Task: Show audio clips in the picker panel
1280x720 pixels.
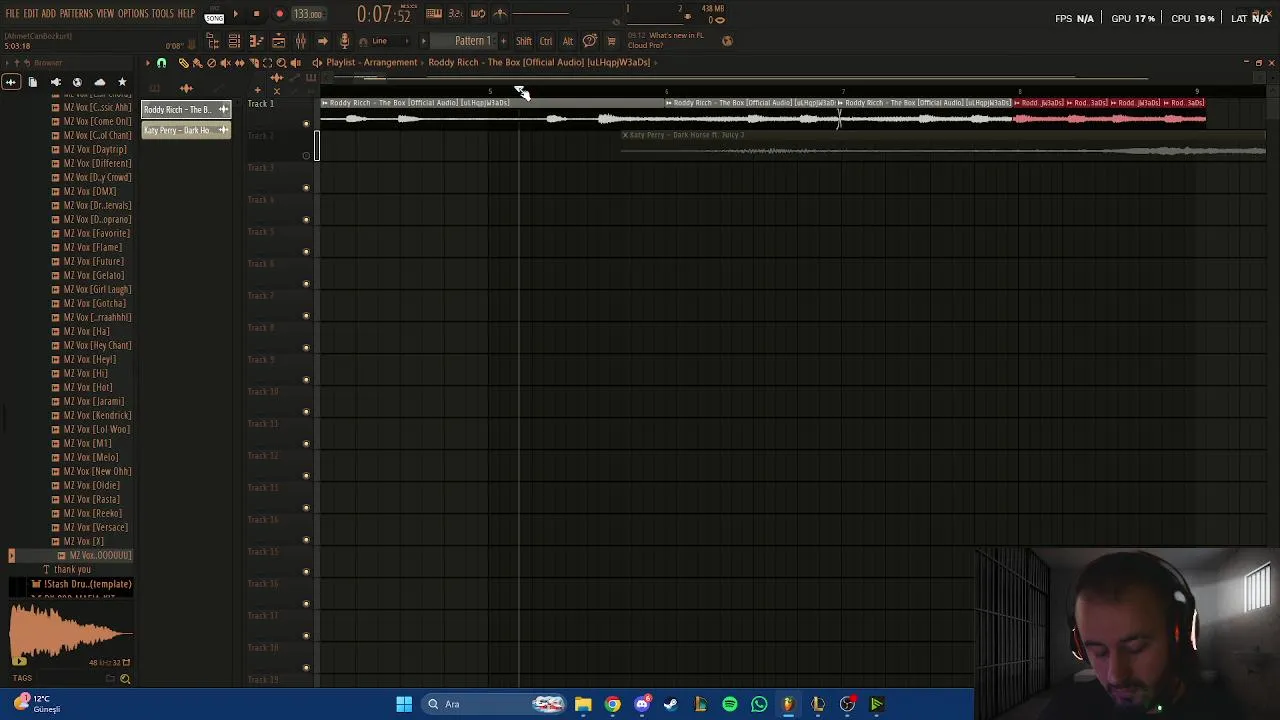Action: [186, 88]
